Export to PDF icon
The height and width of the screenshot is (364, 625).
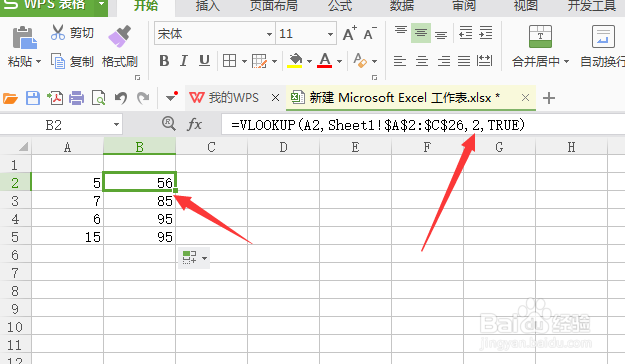pos(55,98)
